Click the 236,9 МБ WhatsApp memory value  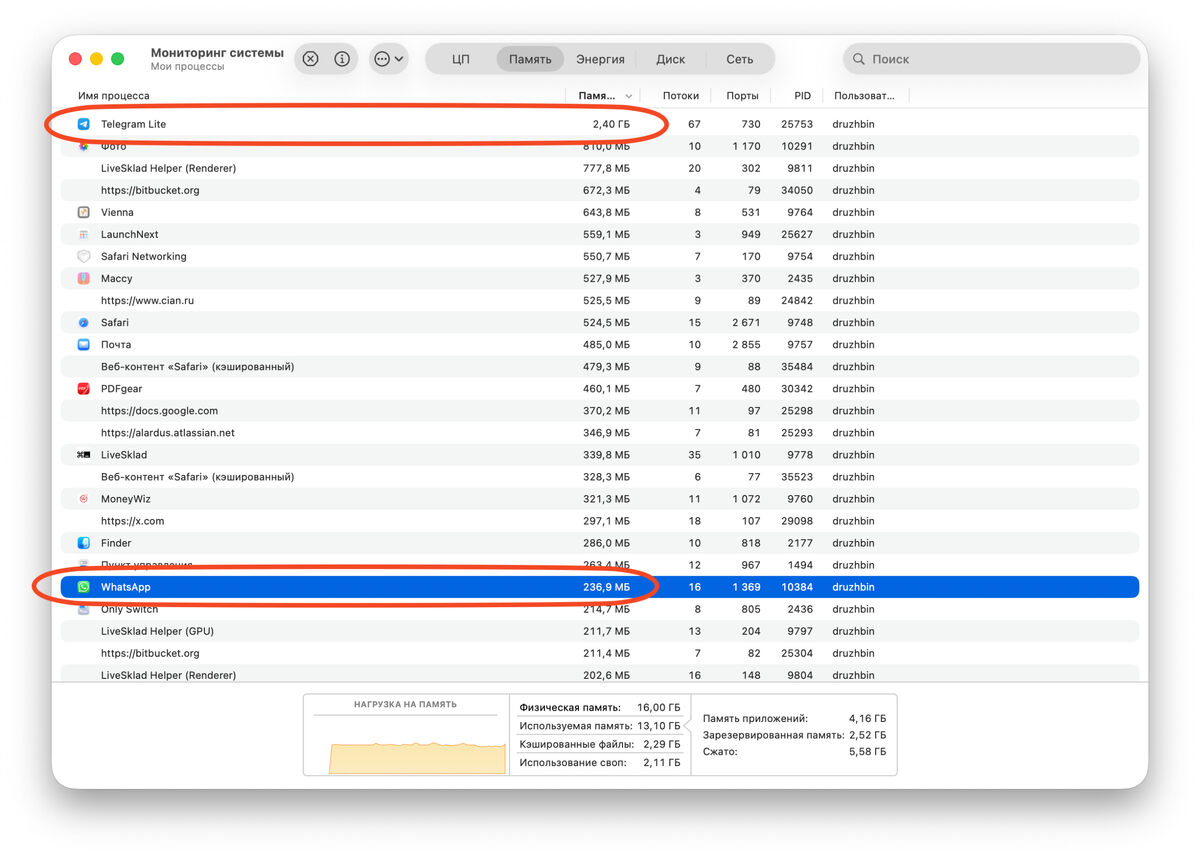click(x=605, y=587)
